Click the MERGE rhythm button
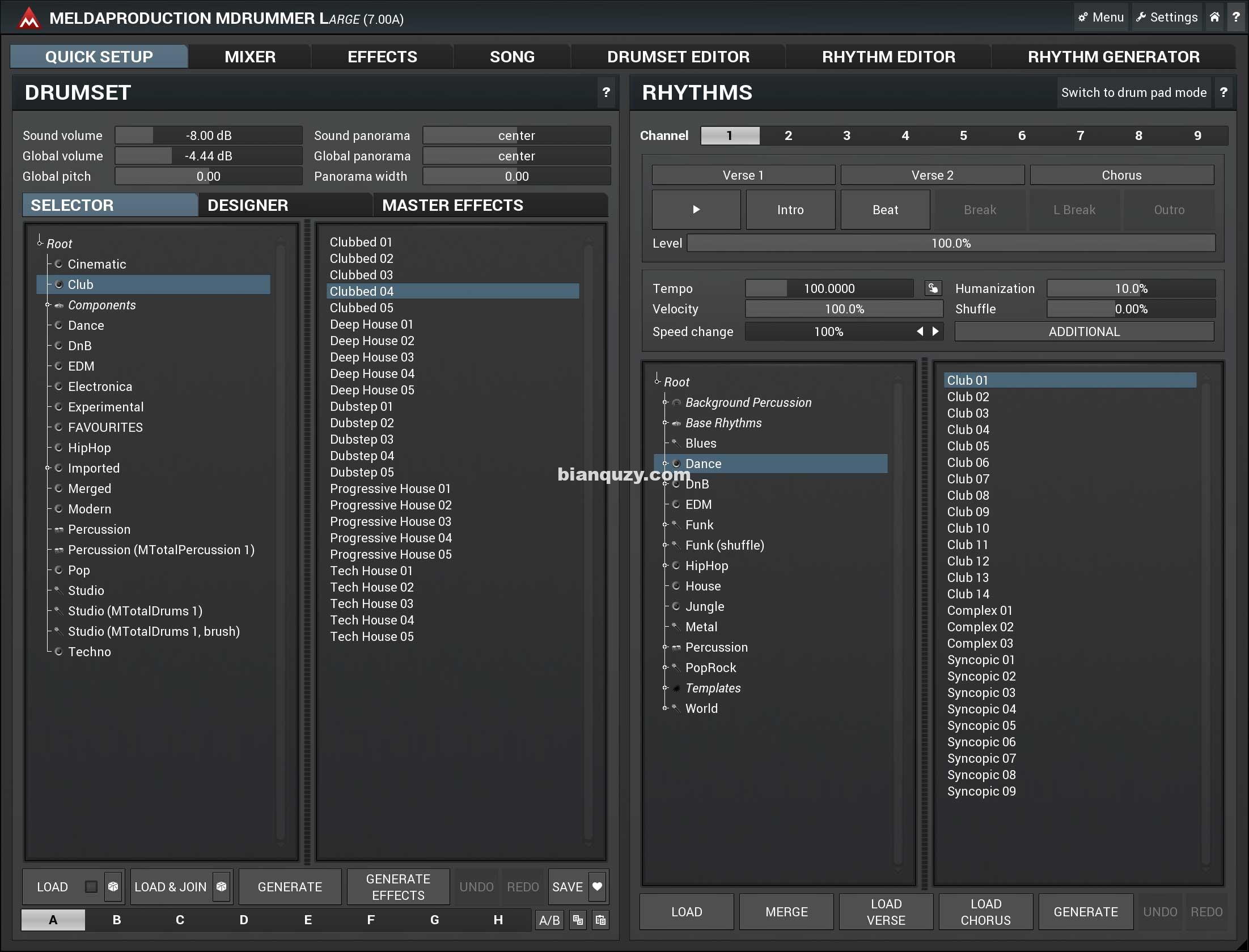 (x=786, y=912)
